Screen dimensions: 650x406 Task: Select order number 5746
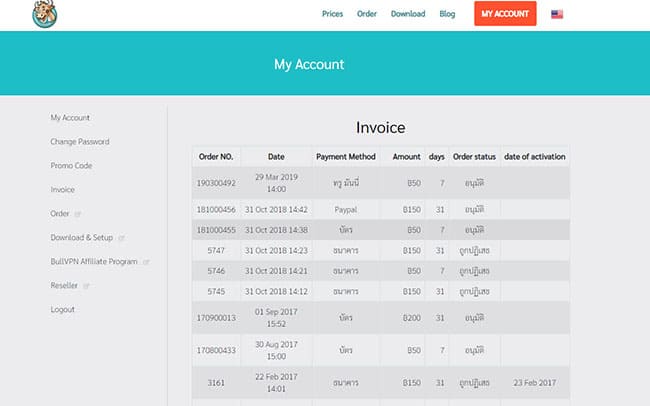216,271
